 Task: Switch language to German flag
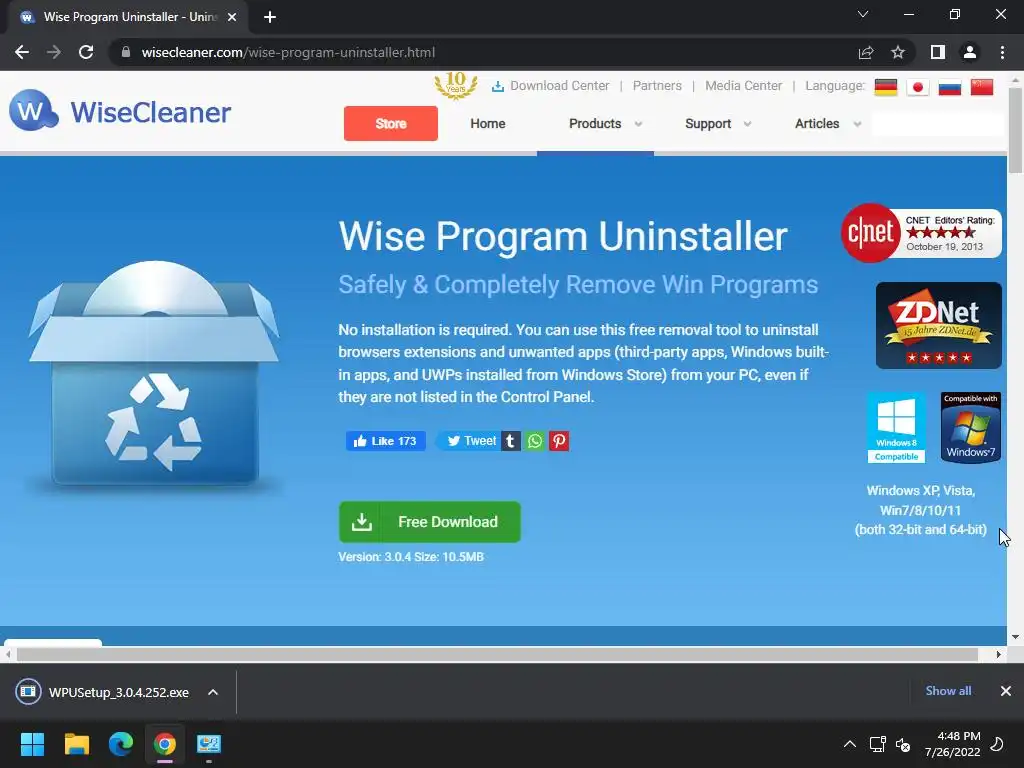[x=886, y=87]
